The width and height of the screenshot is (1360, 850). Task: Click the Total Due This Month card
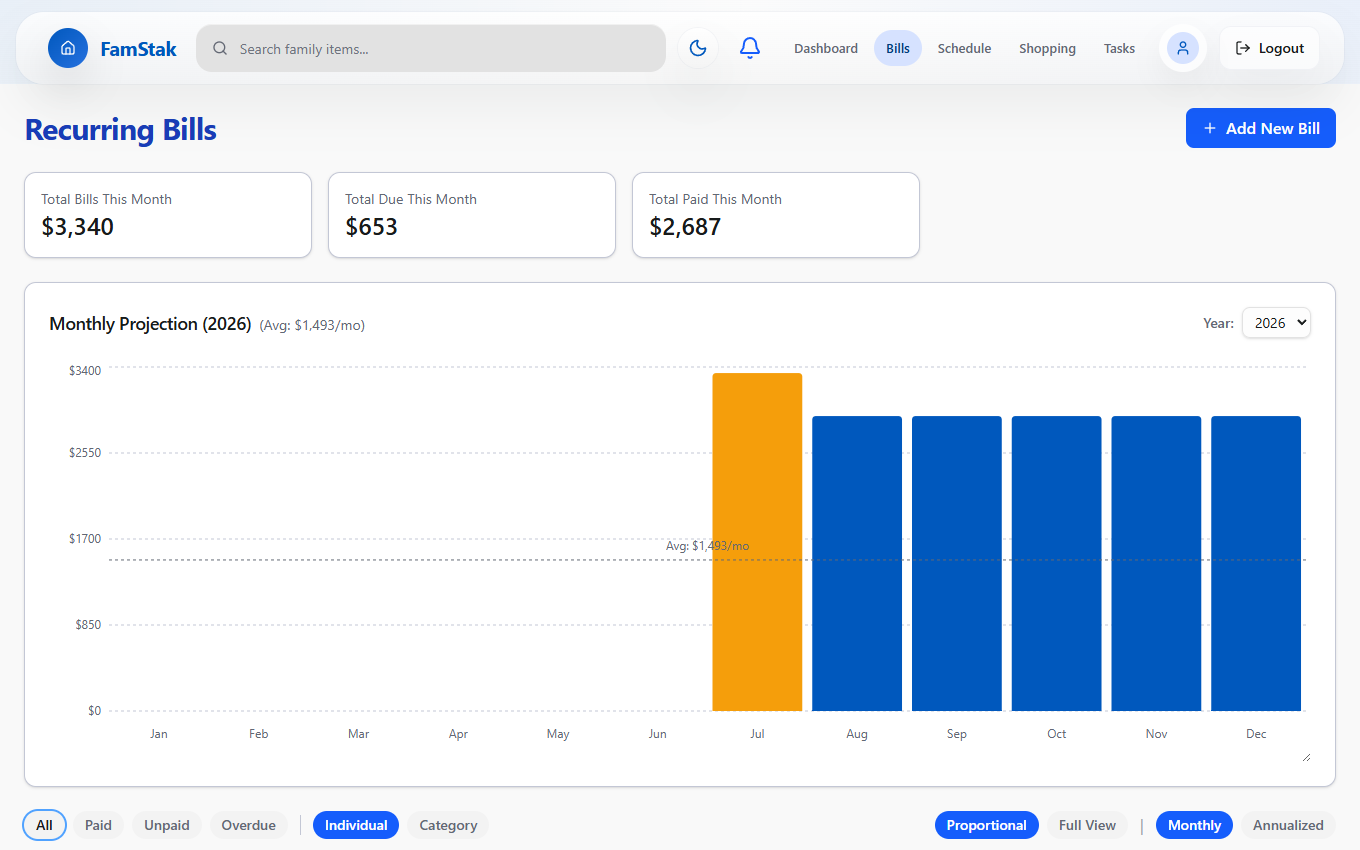pyautogui.click(x=472, y=215)
